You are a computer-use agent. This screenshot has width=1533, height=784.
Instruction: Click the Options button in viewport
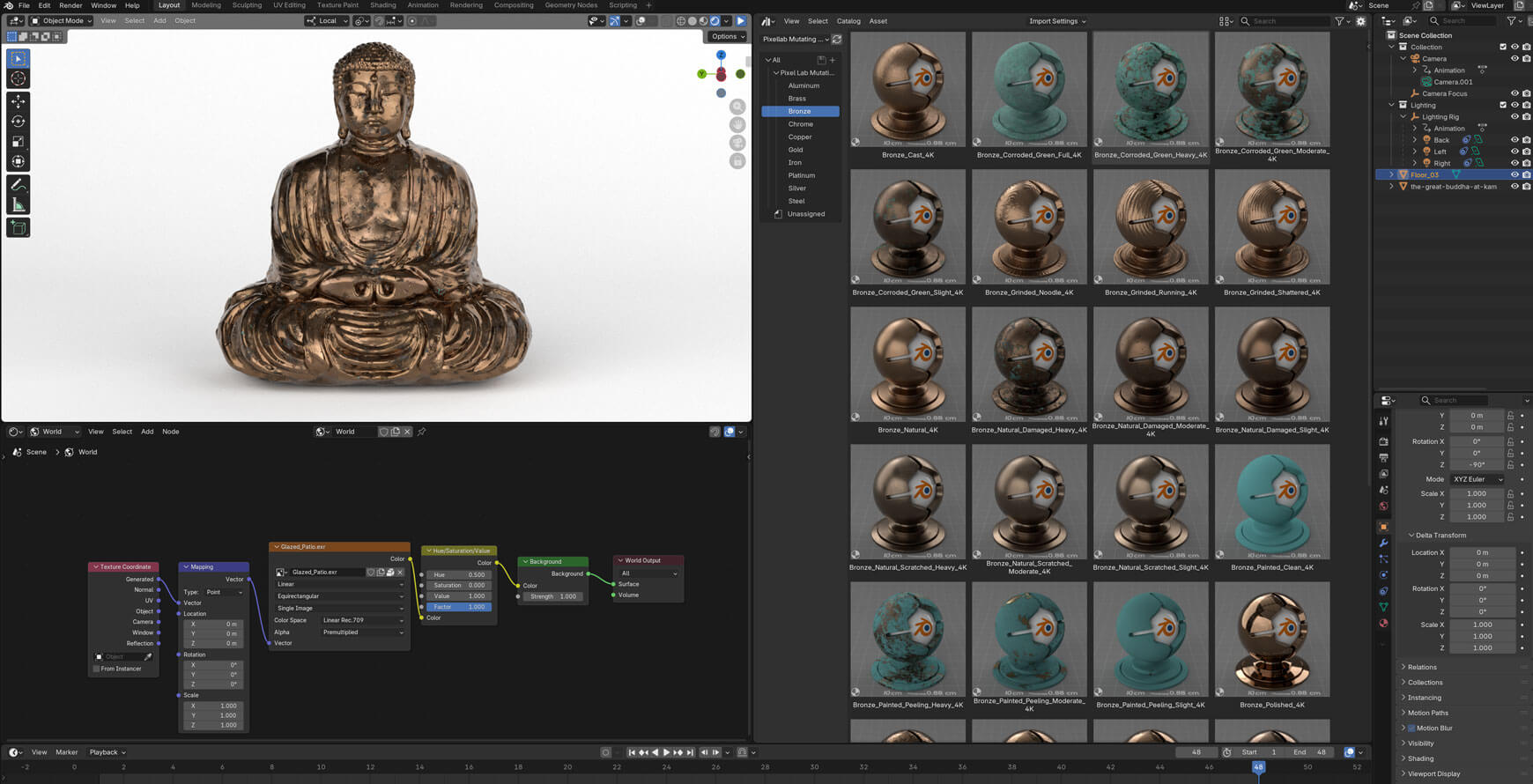[727, 36]
